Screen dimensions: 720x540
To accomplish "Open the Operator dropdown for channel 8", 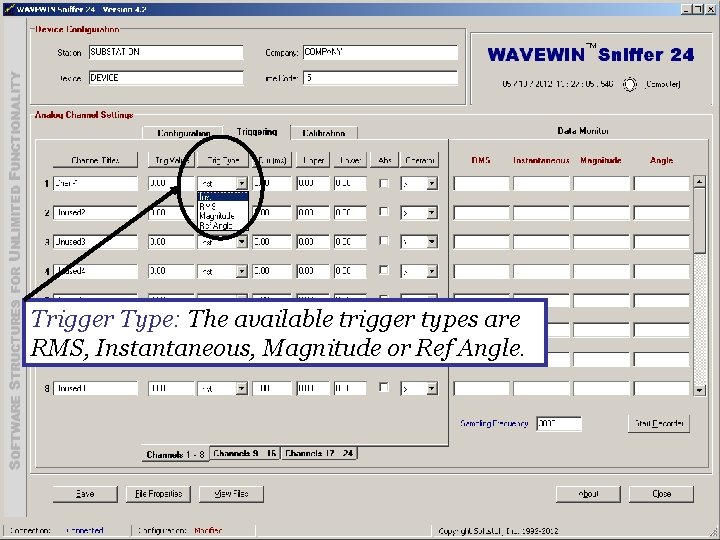I will tap(432, 388).
